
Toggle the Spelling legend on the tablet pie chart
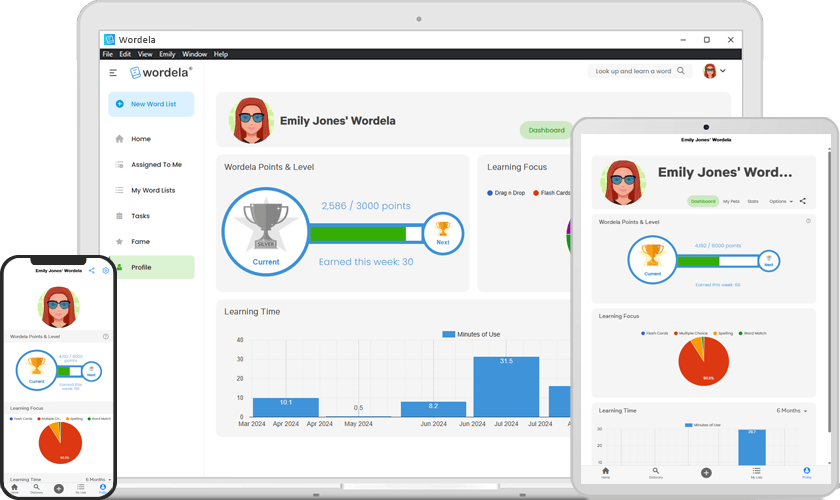[x=723, y=333]
